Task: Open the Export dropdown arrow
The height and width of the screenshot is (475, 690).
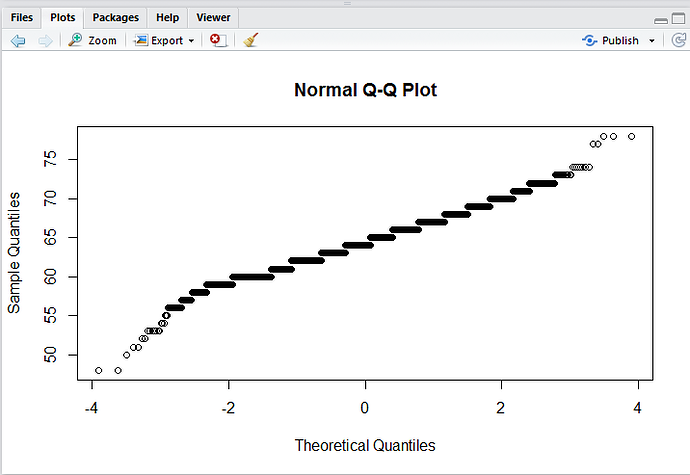Action: click(x=191, y=41)
